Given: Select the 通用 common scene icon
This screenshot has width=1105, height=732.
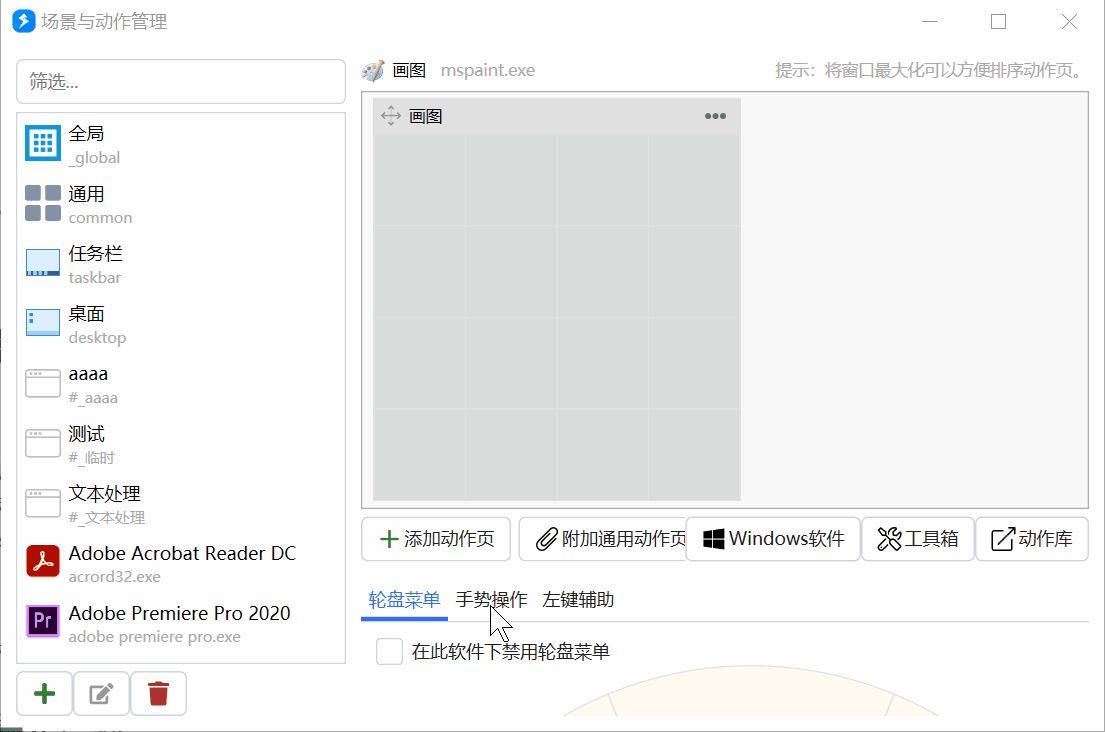Looking at the screenshot, I should point(43,204).
